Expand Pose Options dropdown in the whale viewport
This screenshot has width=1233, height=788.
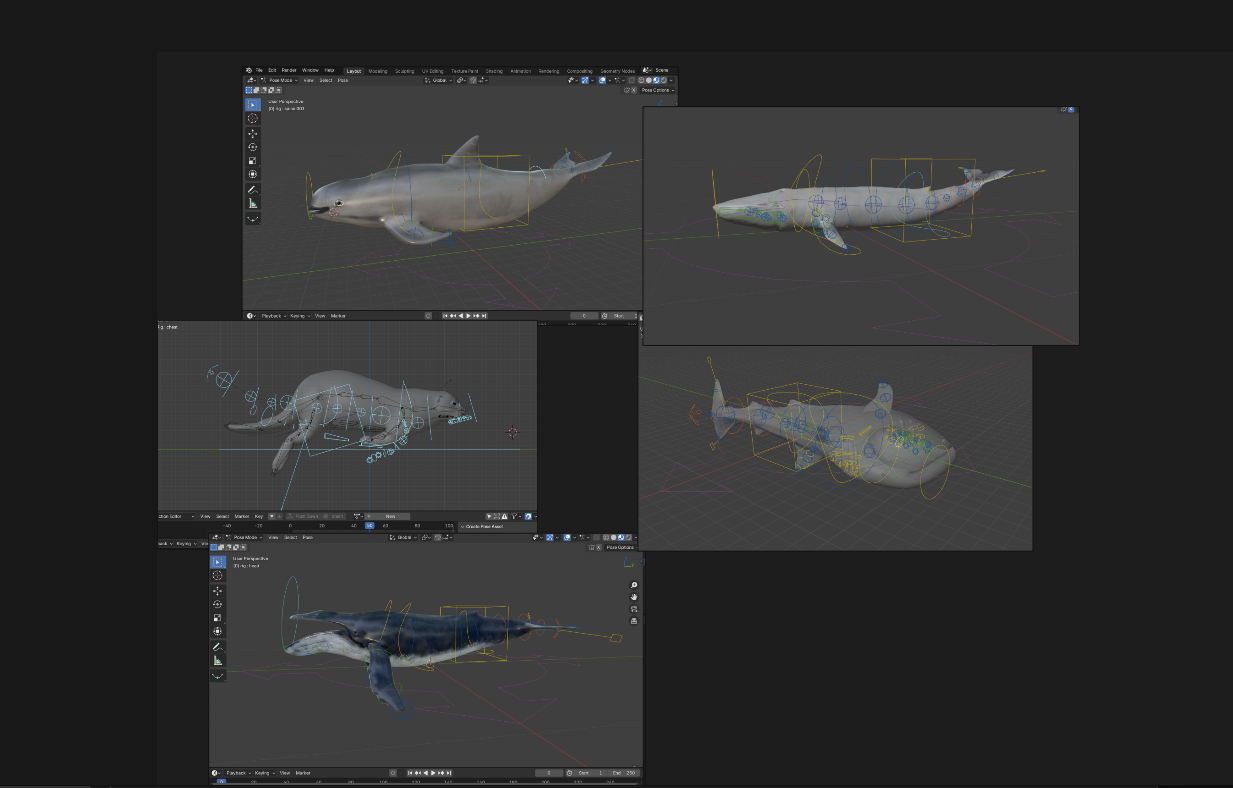620,547
